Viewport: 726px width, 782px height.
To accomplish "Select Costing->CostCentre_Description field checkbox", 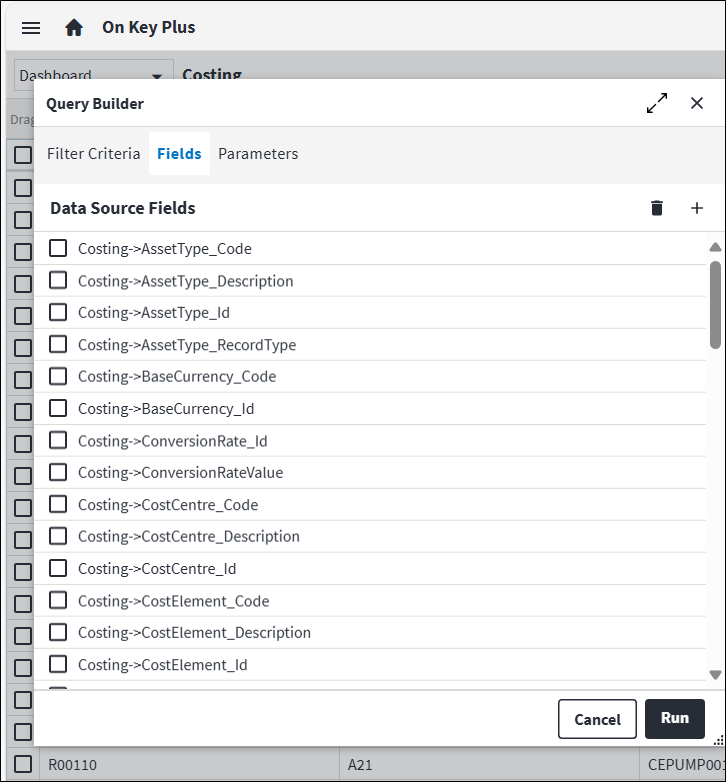I will pos(59,536).
